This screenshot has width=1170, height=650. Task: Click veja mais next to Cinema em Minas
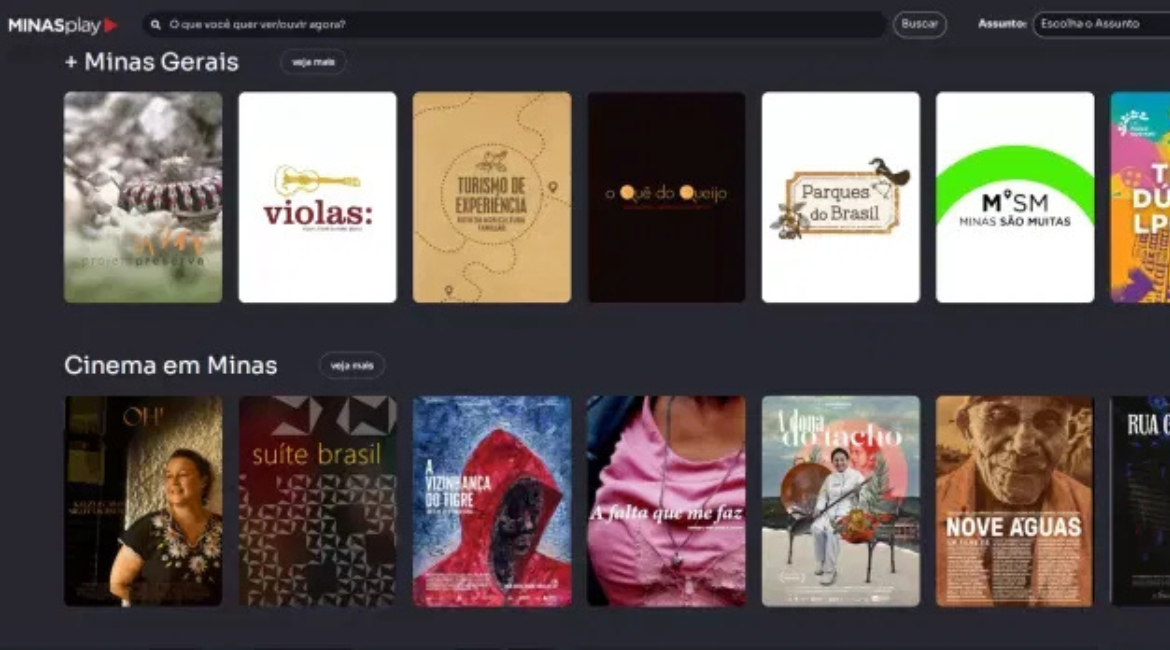coord(351,366)
